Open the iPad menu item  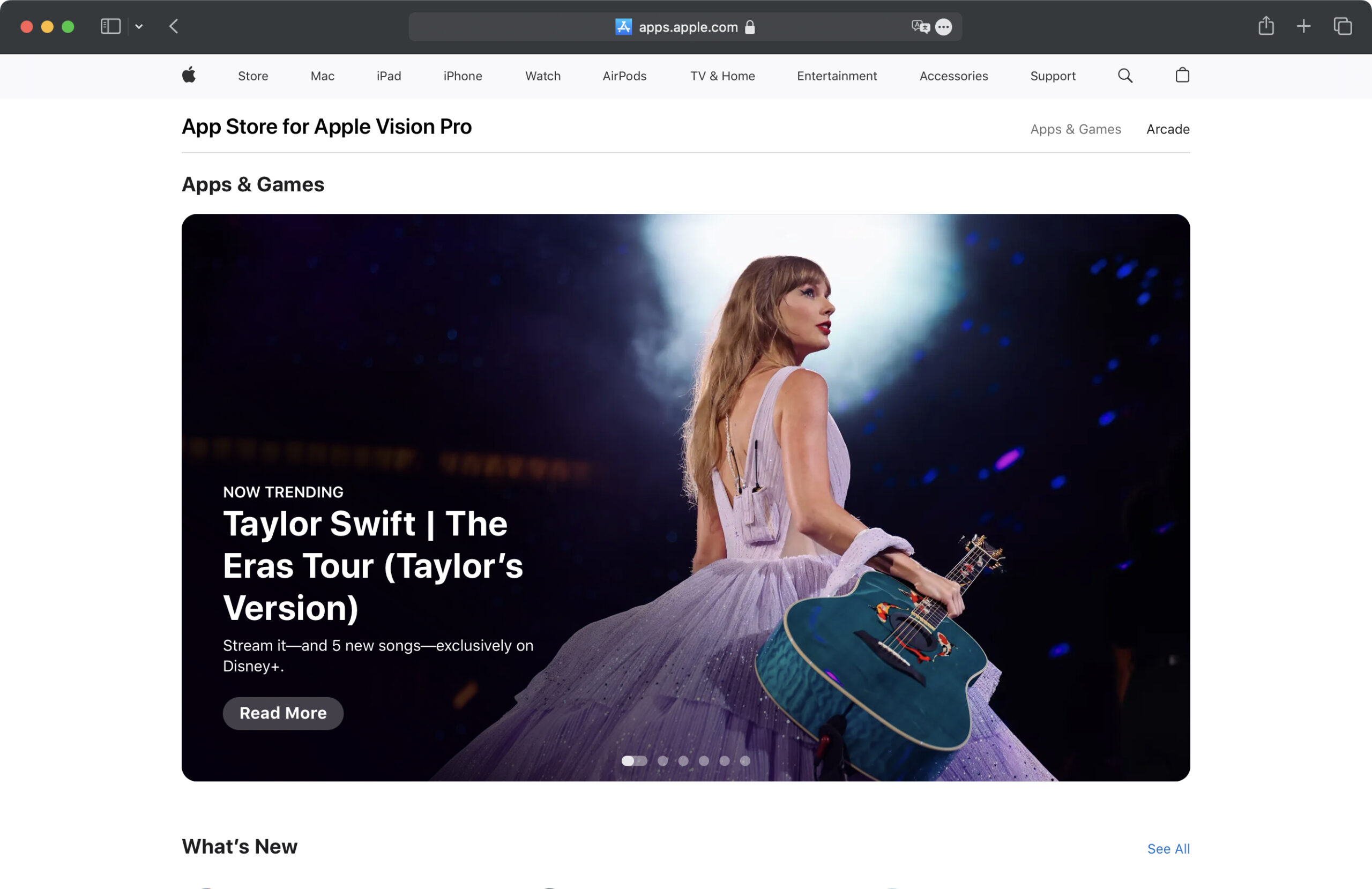[389, 76]
